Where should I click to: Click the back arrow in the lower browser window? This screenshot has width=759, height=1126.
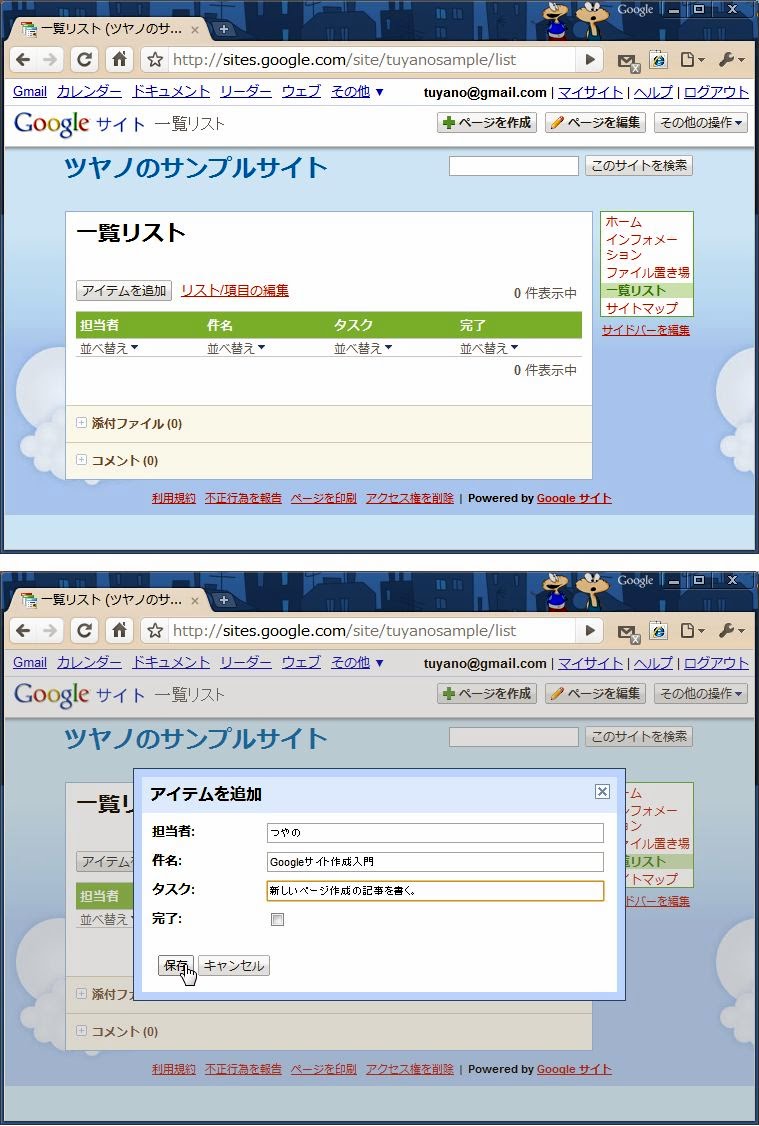(22, 631)
